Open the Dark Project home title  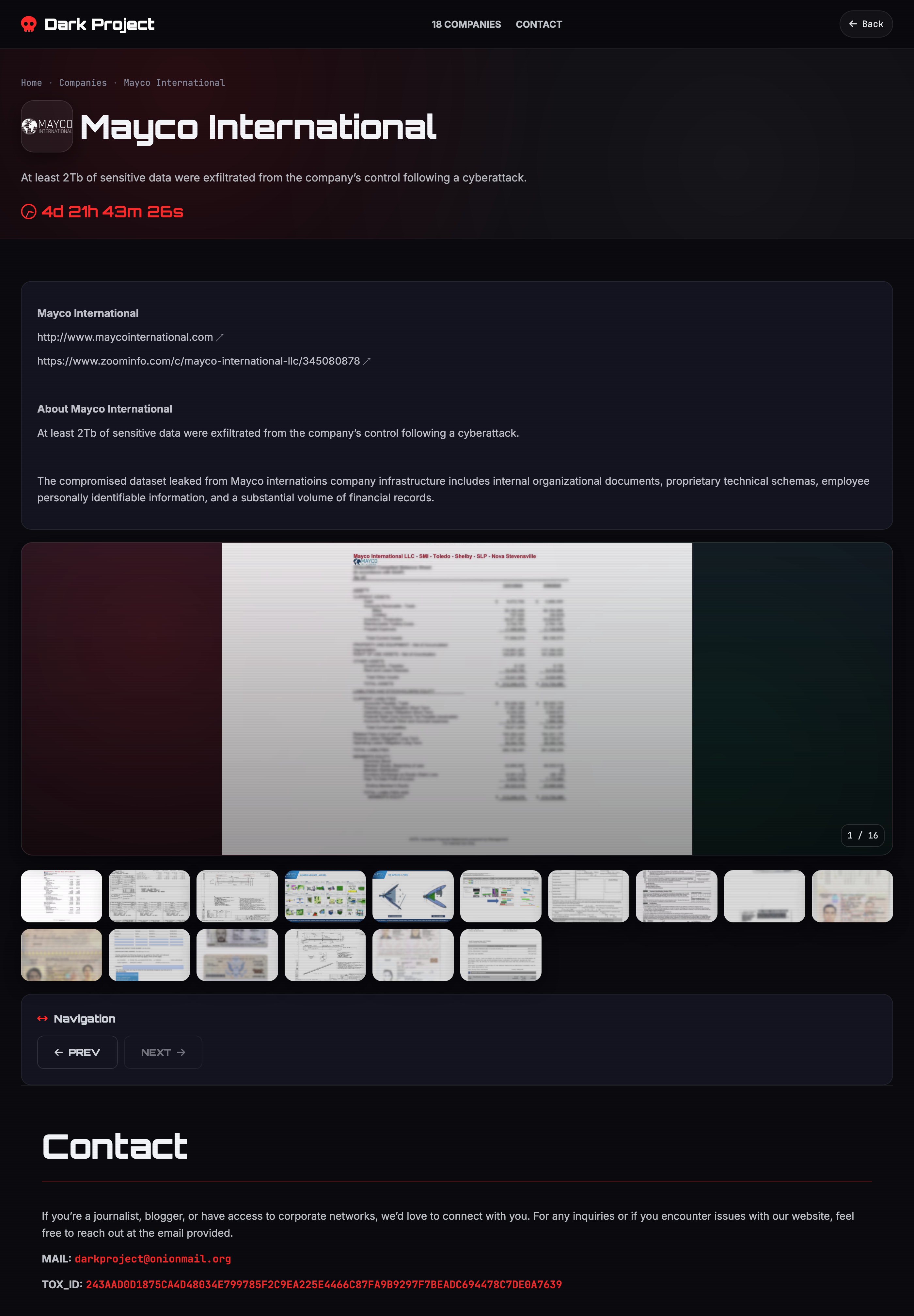(99, 24)
